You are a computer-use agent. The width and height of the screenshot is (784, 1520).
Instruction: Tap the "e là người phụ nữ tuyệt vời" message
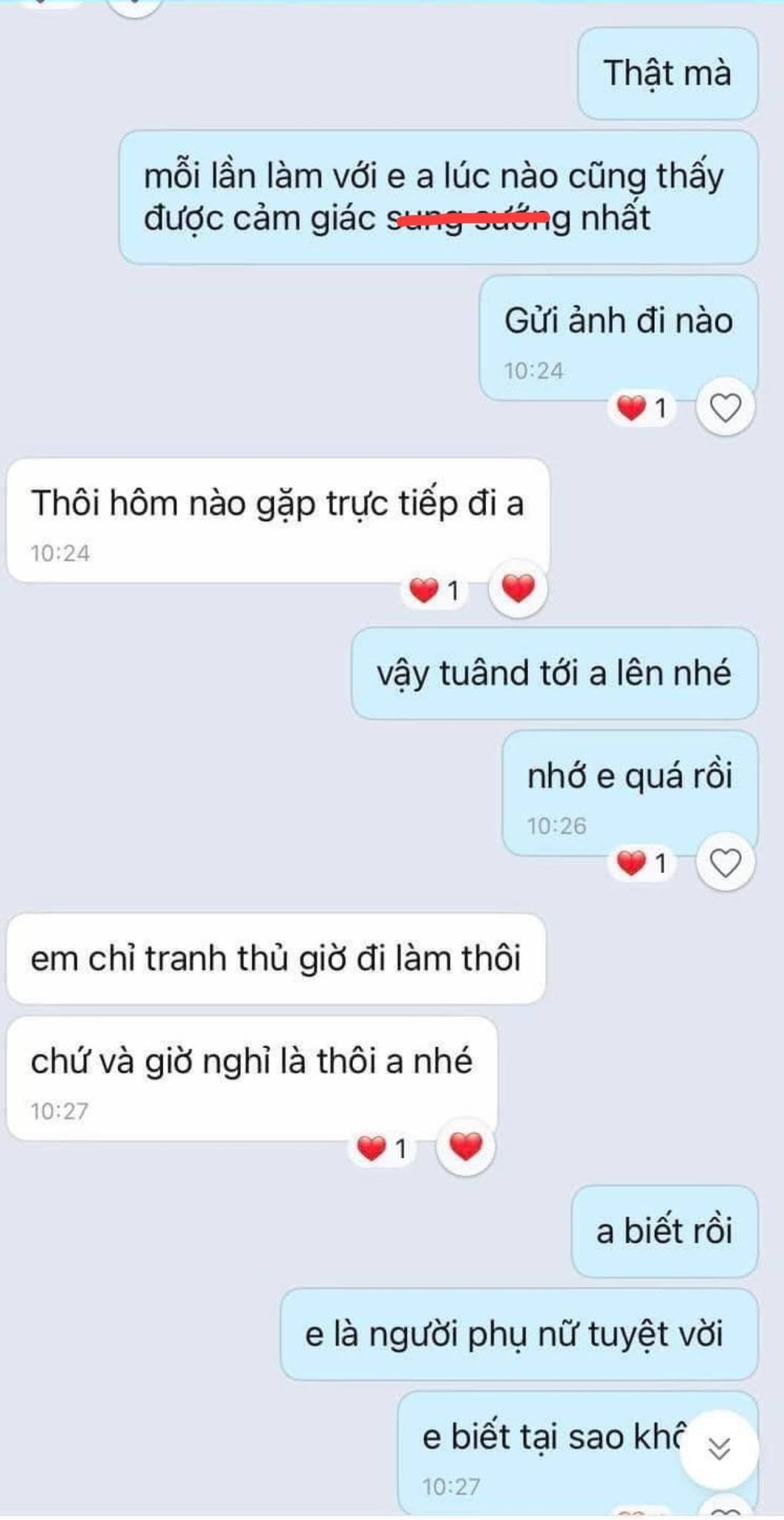coord(519,1334)
